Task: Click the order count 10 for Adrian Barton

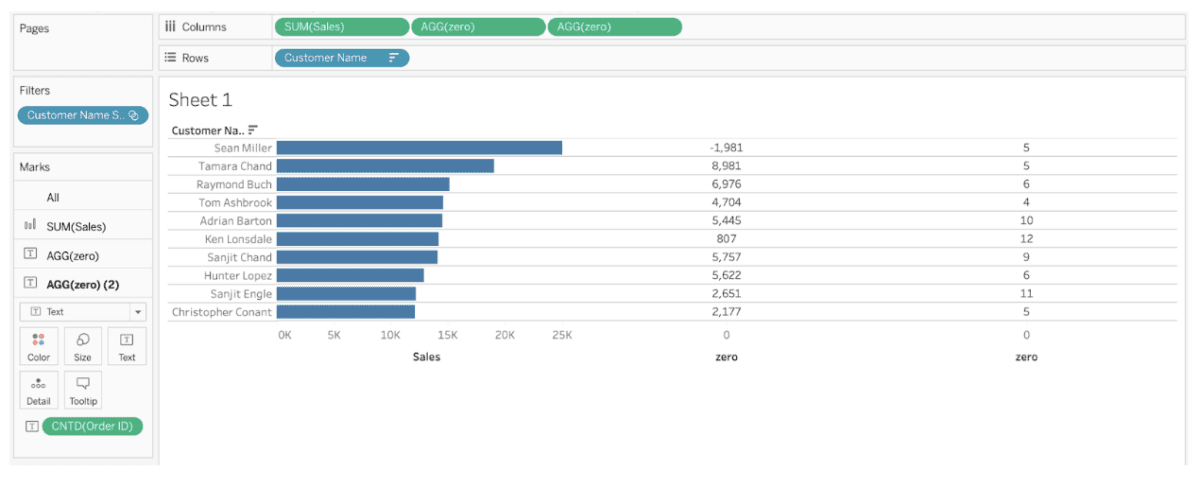Action: [1026, 221]
